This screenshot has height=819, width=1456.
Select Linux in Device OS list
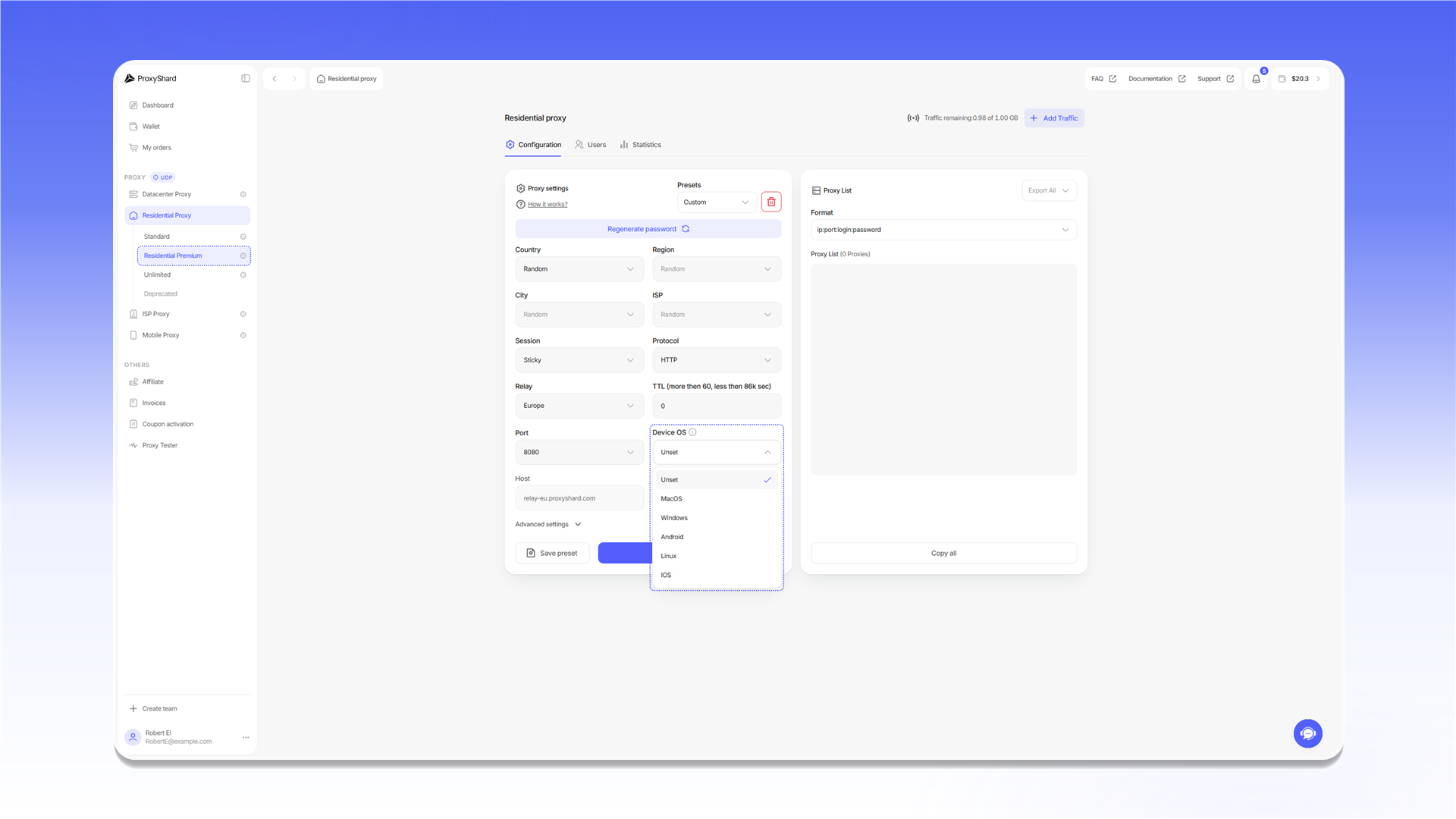[717, 556]
